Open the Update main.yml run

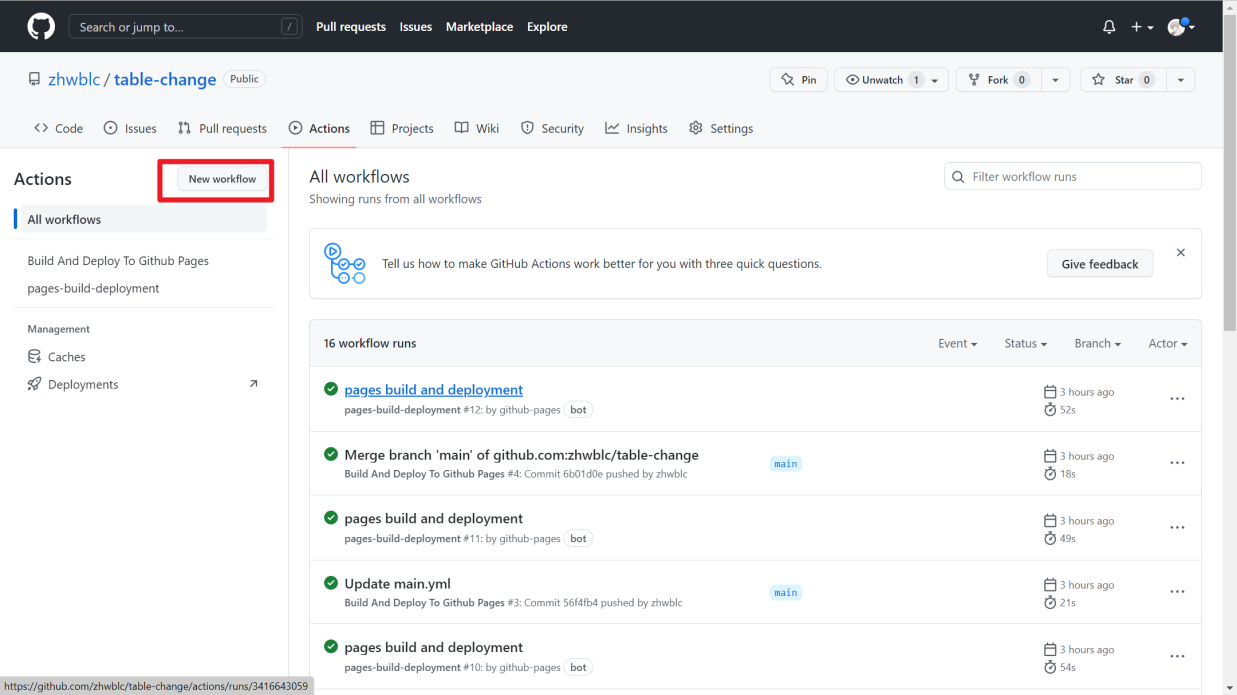(x=397, y=583)
